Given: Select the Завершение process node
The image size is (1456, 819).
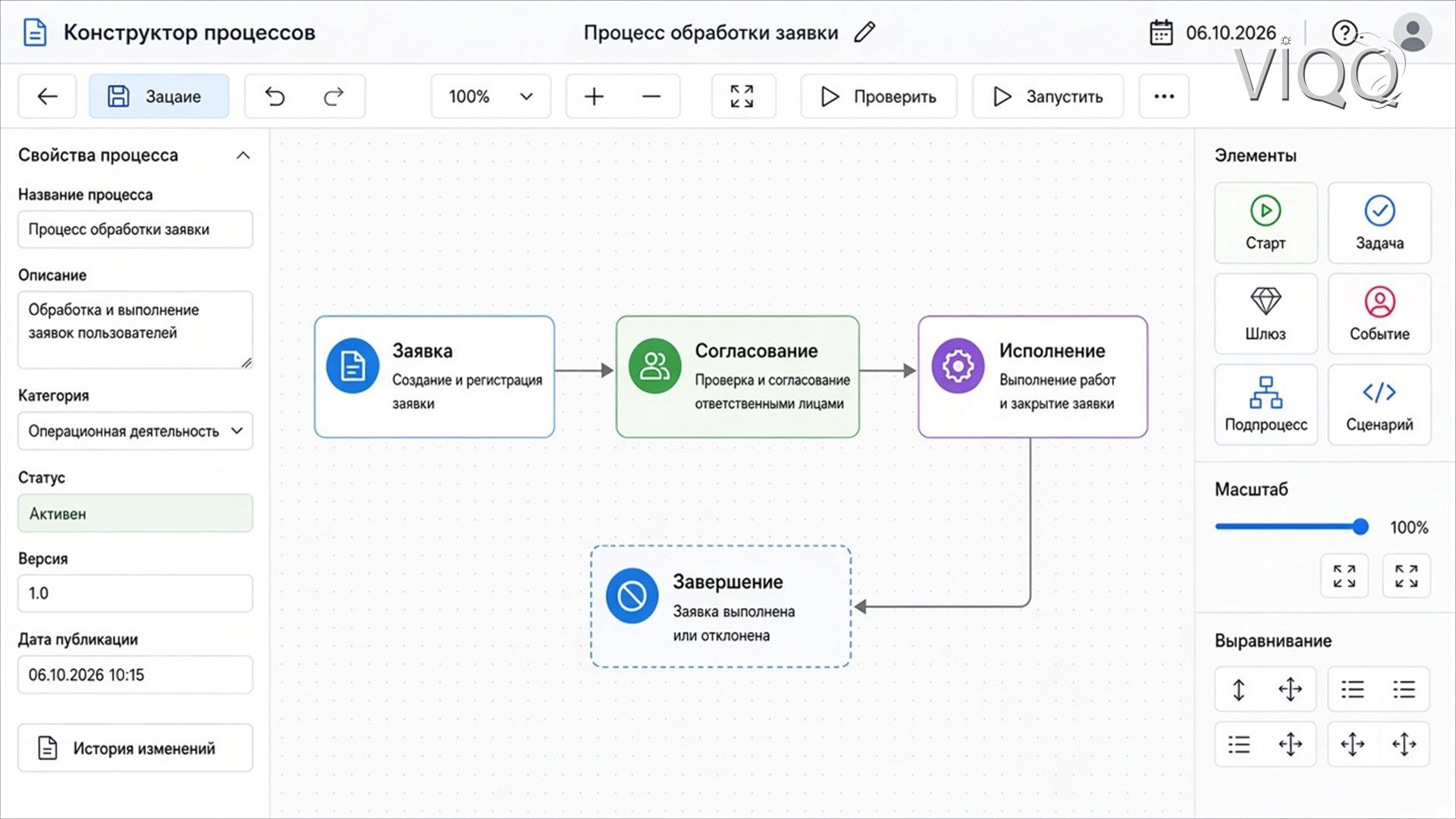Looking at the screenshot, I should click(x=721, y=607).
